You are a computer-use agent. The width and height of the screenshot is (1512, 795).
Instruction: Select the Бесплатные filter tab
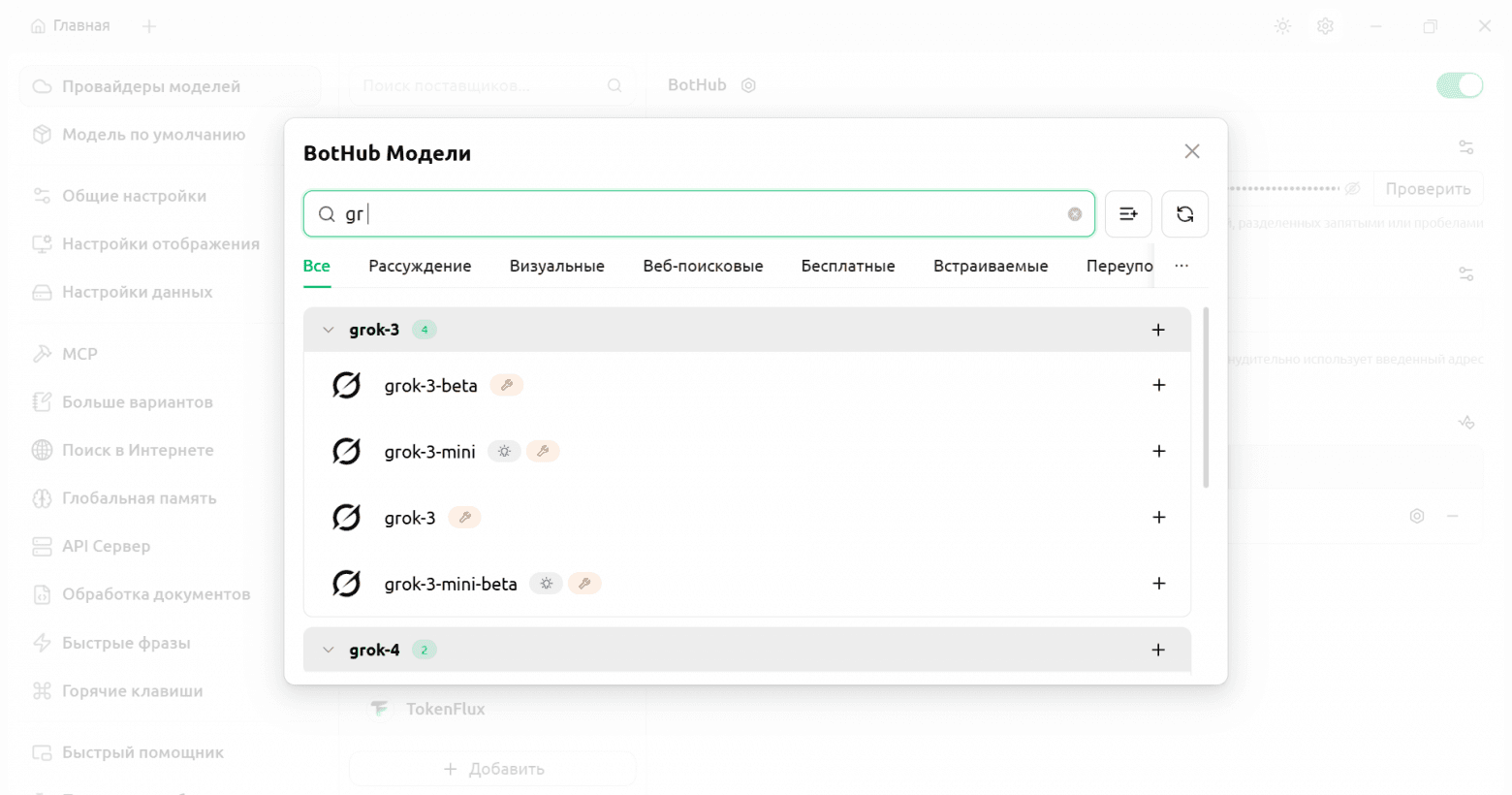point(848,266)
